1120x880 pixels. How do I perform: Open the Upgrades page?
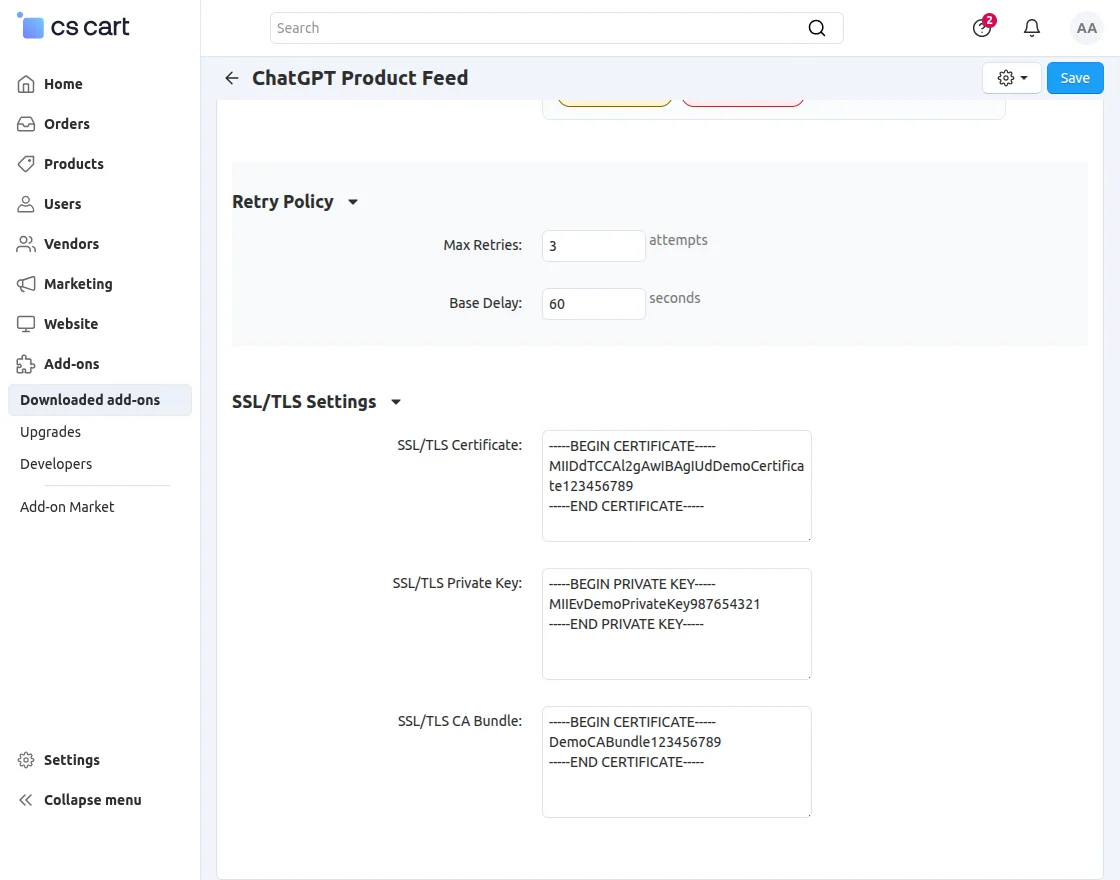click(x=50, y=432)
